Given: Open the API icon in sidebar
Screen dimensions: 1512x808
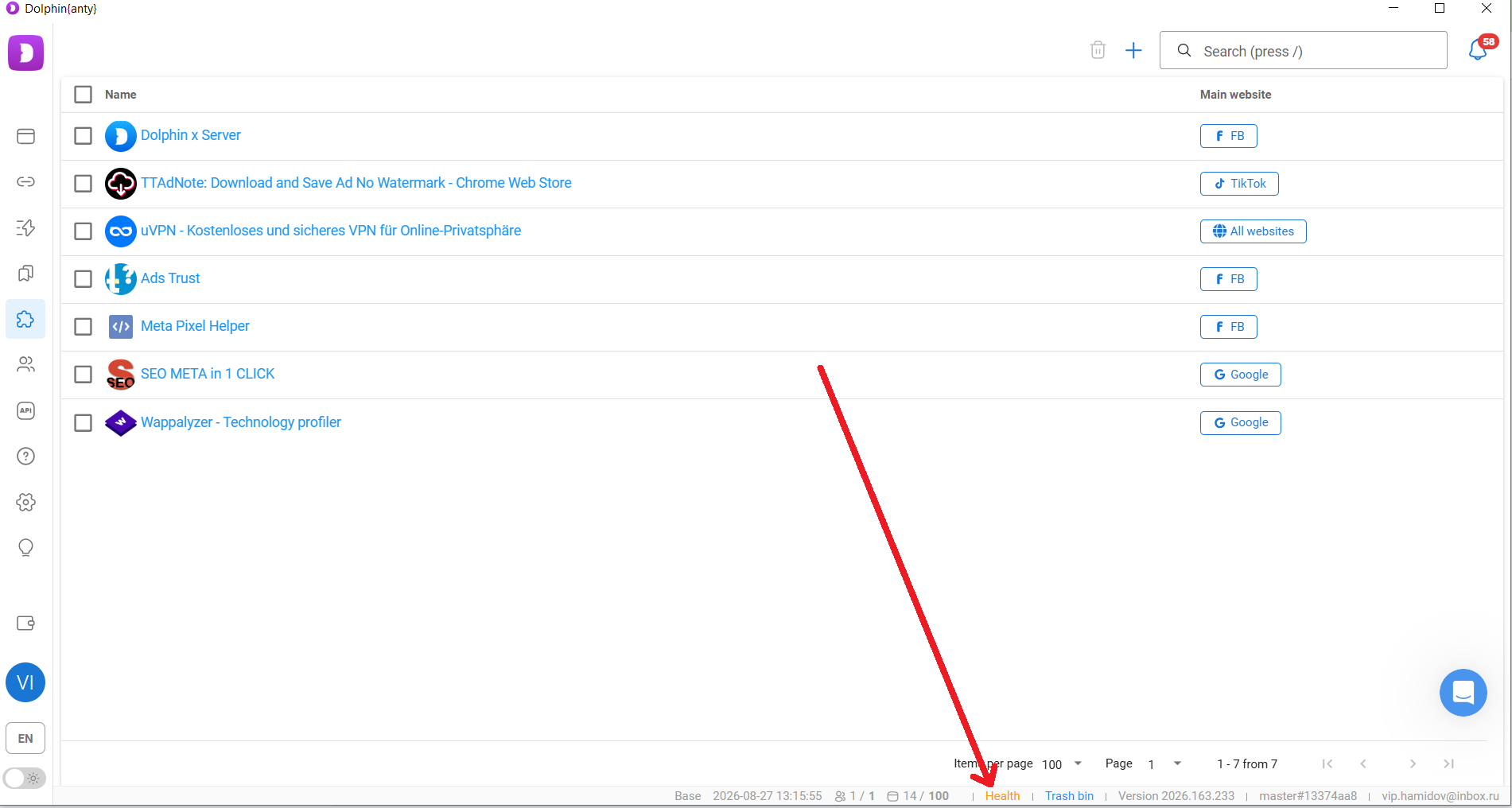Looking at the screenshot, I should pyautogui.click(x=25, y=410).
